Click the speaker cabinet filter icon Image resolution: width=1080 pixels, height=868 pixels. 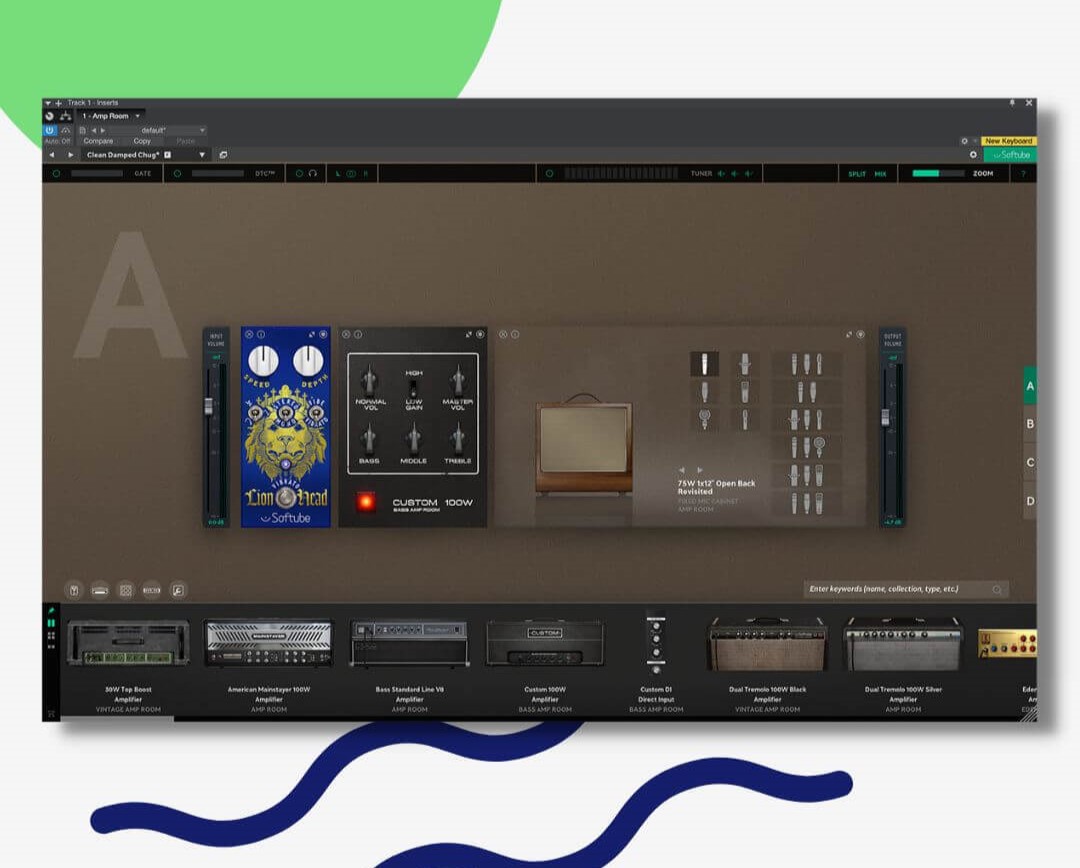click(x=126, y=590)
